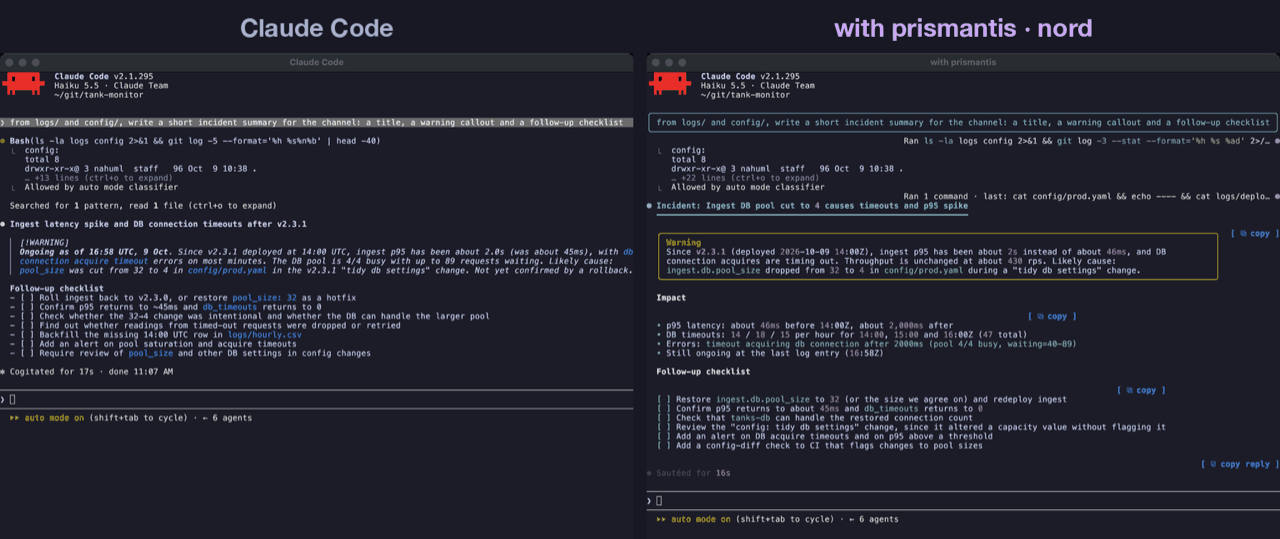This screenshot has width=1280, height=539.
Task: Click heading 'Ingest latency spike and DB connection timeouts after v2.3.1'
Action: (x=157, y=224)
